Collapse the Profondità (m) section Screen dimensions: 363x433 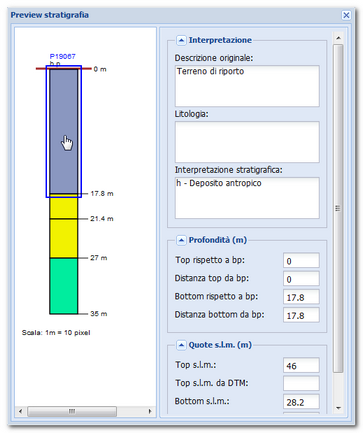[181, 240]
